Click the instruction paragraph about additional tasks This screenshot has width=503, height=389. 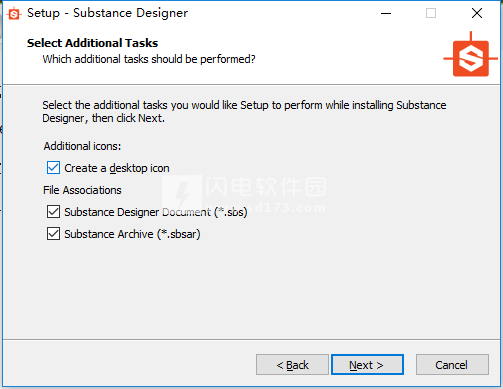click(x=244, y=112)
